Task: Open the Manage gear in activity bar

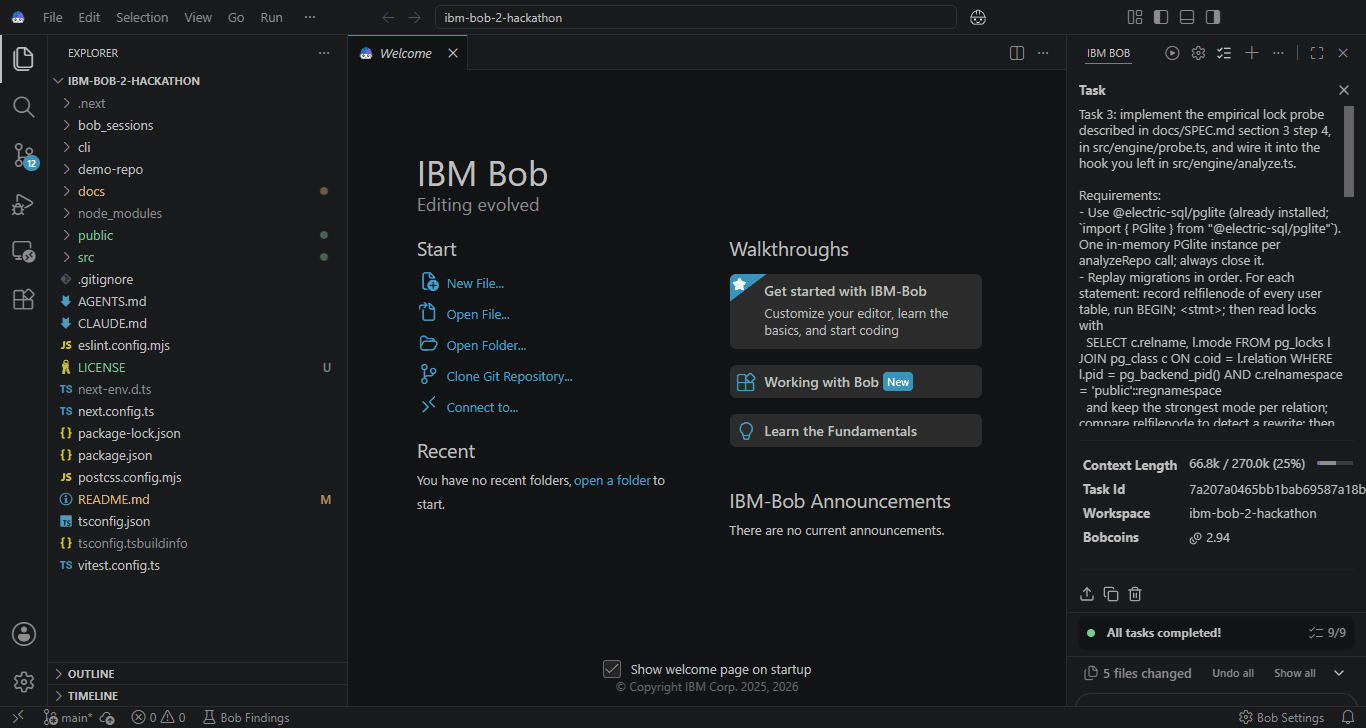Action: (23, 682)
